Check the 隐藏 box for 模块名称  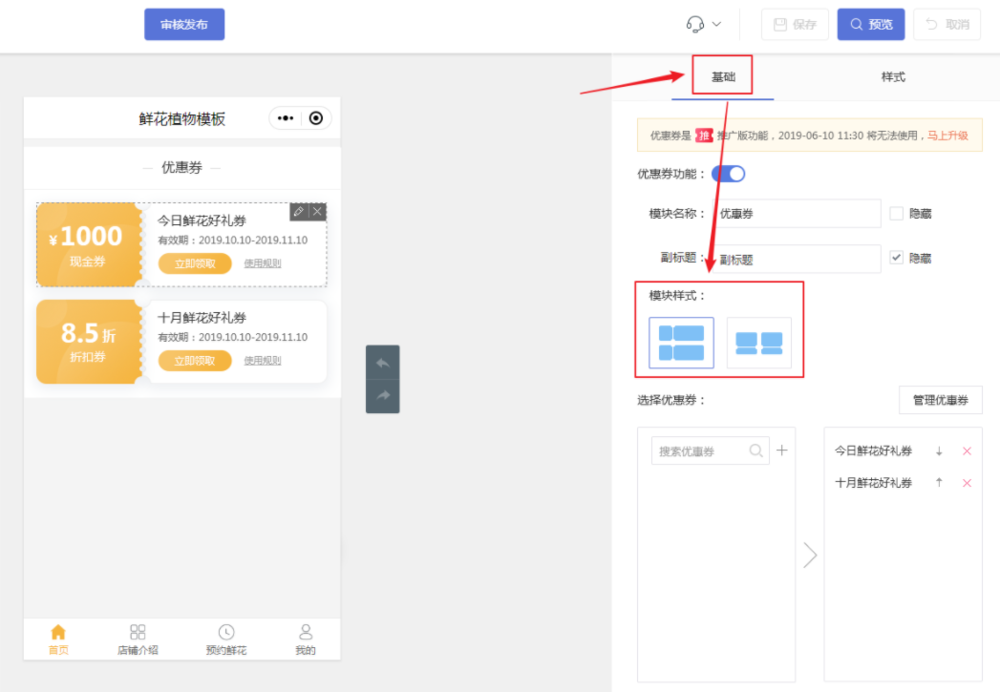896,213
